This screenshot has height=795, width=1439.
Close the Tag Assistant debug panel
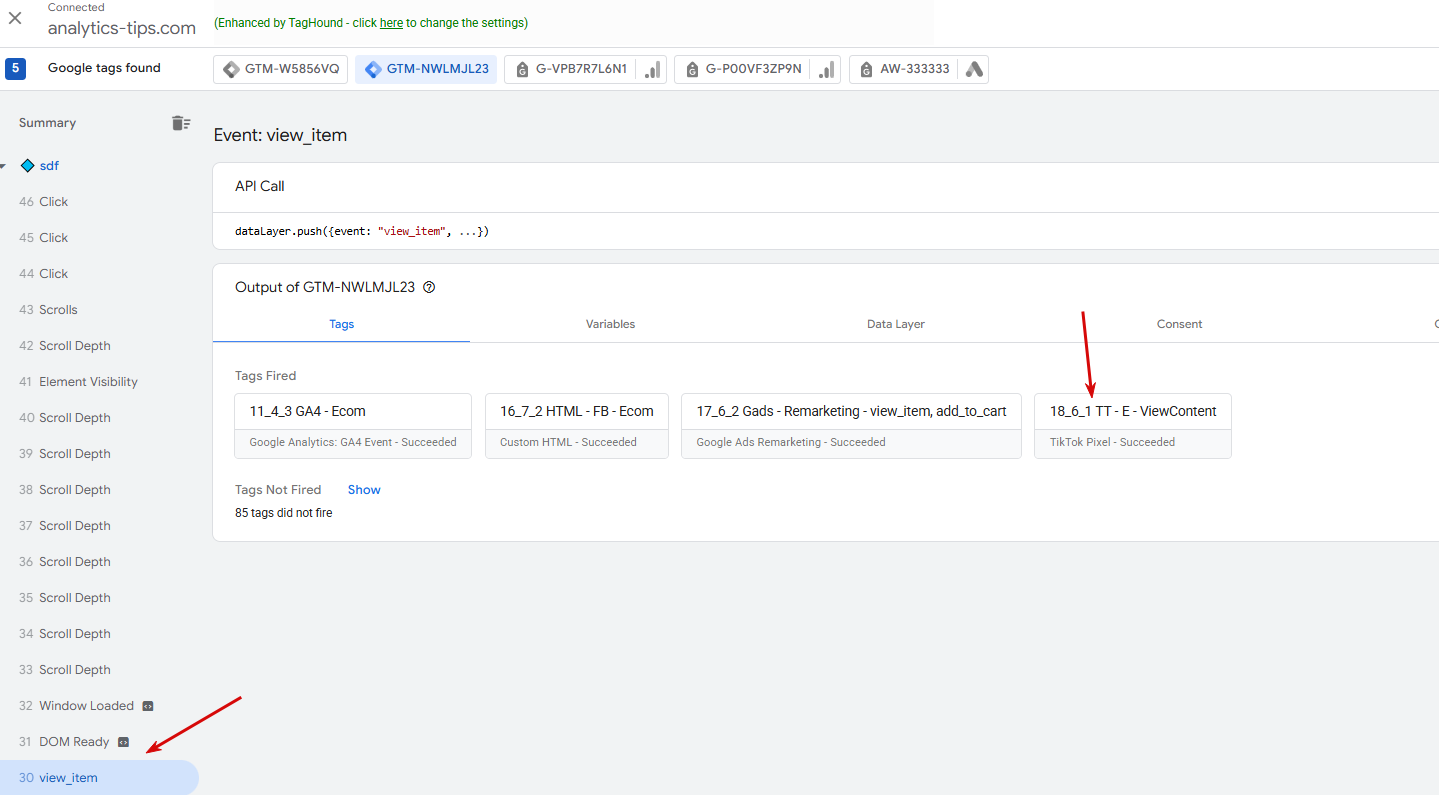(15, 18)
